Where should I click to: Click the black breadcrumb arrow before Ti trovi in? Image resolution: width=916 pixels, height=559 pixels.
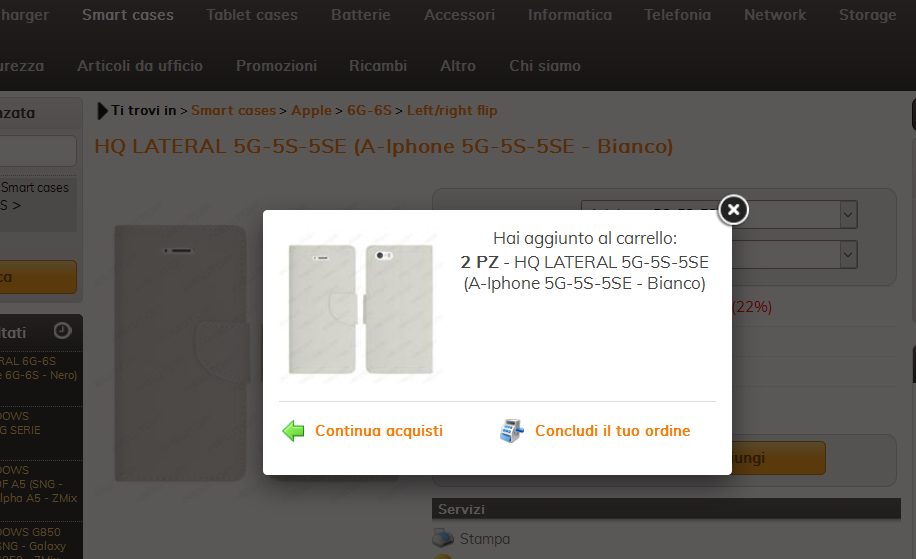coord(102,110)
